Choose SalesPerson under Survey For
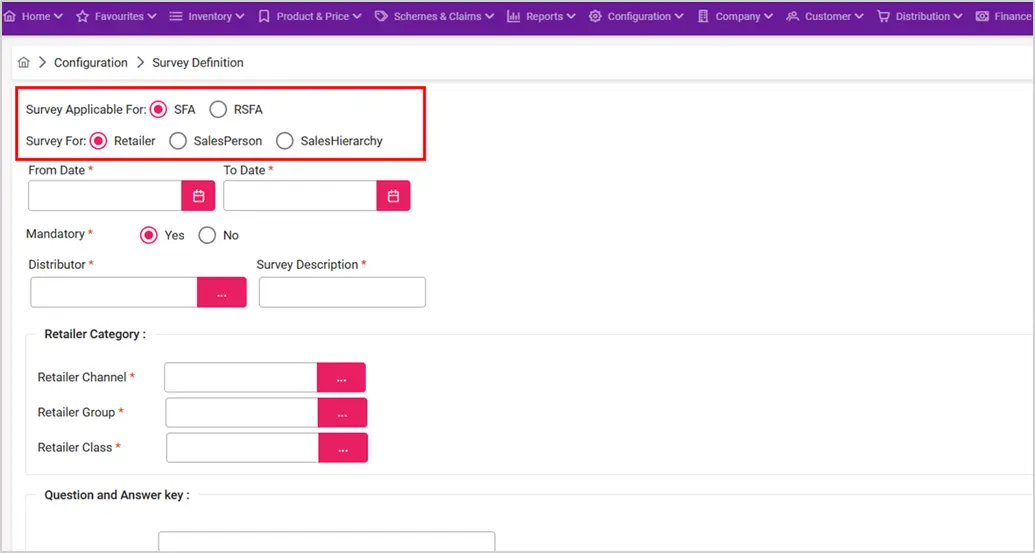 point(178,141)
